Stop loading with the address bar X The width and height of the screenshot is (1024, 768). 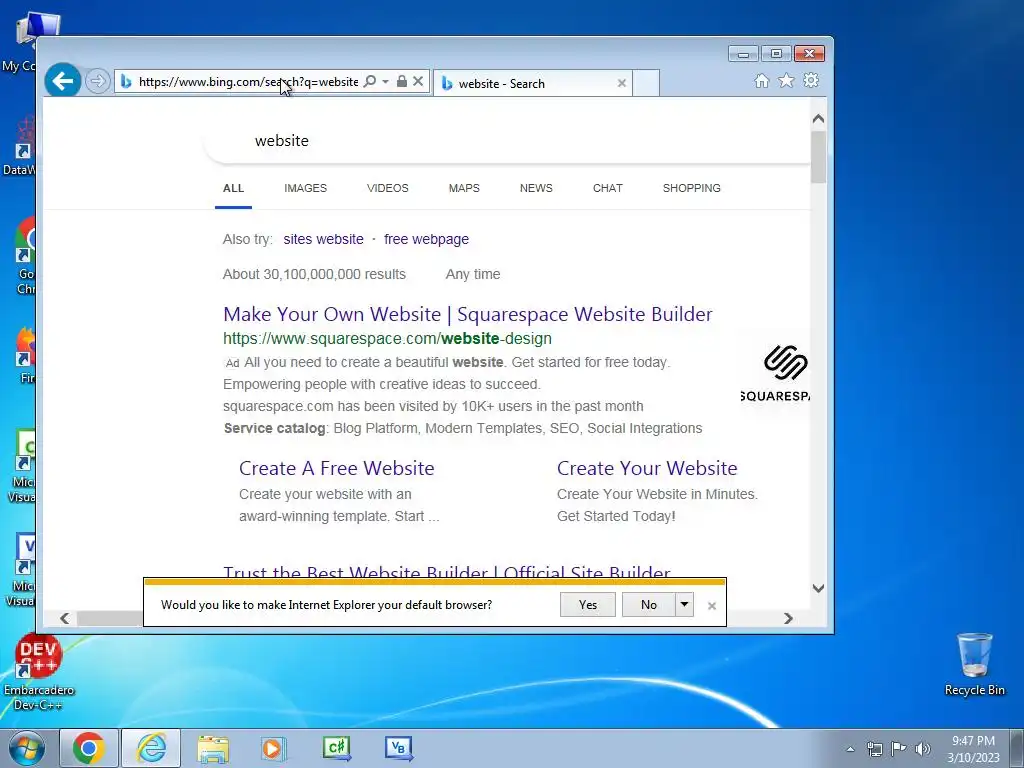coord(418,81)
